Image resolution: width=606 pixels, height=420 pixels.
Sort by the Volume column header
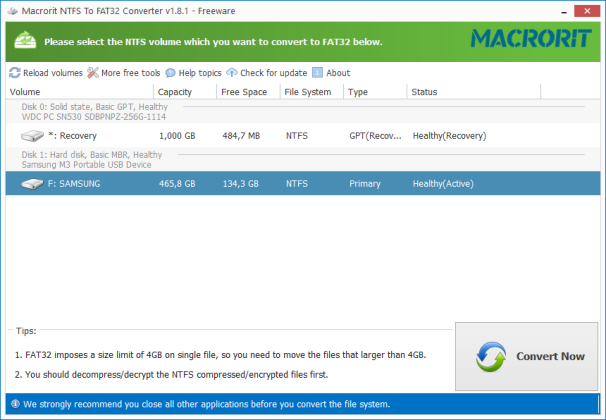tap(79, 92)
